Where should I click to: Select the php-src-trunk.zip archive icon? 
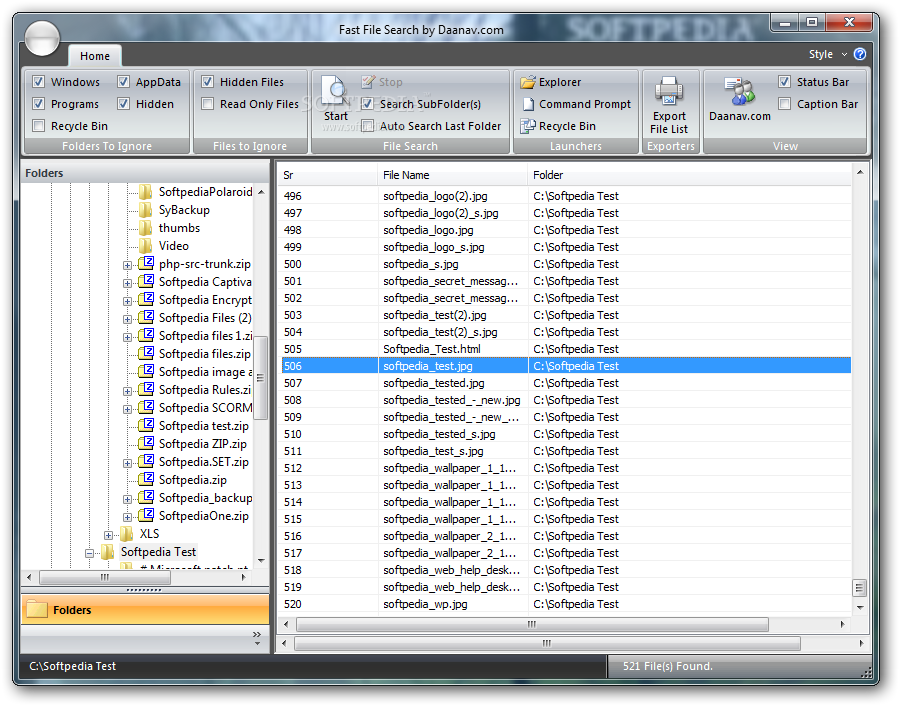[x=147, y=263]
